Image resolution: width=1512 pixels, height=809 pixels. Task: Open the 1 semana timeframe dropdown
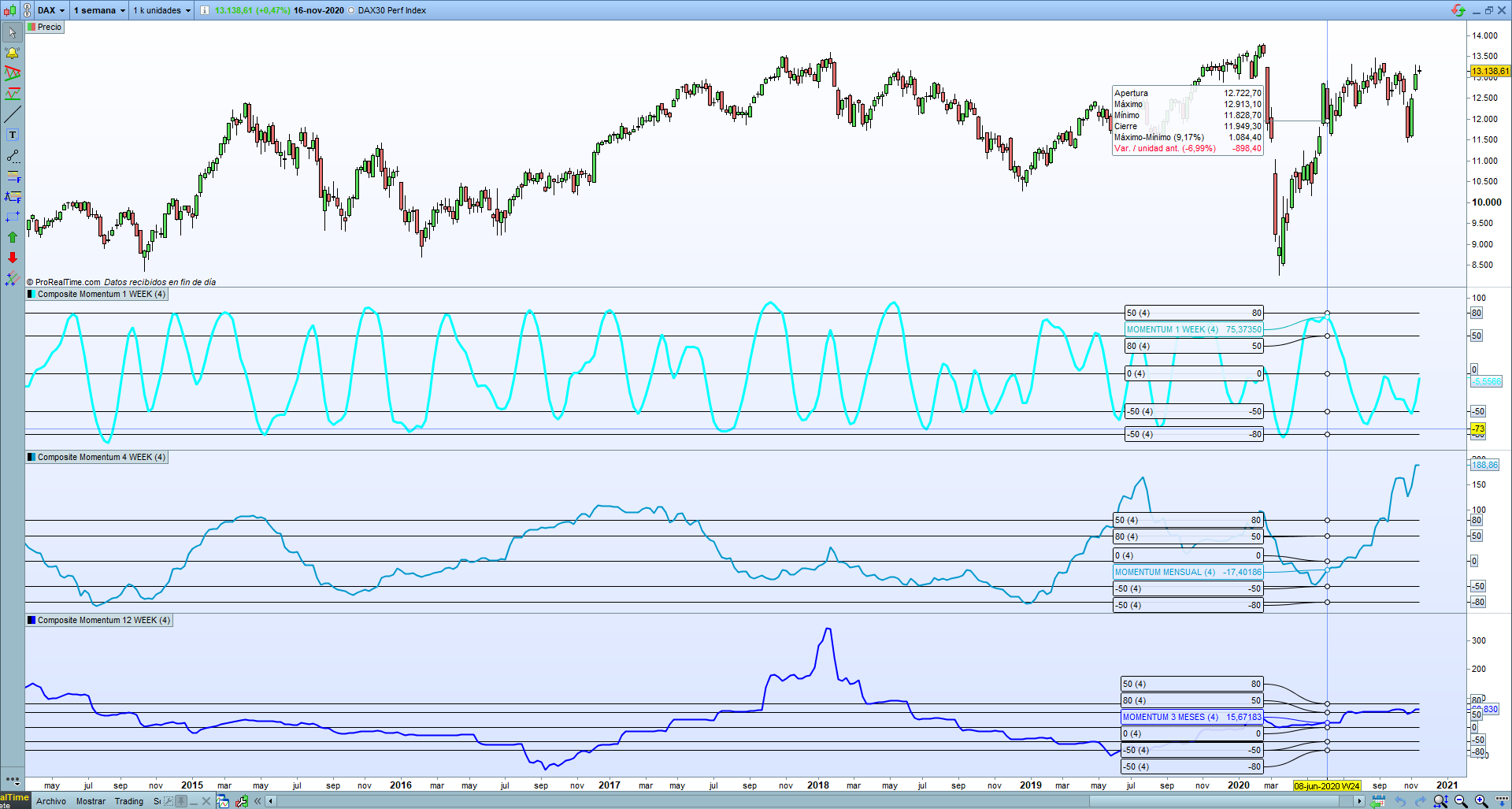tap(99, 10)
